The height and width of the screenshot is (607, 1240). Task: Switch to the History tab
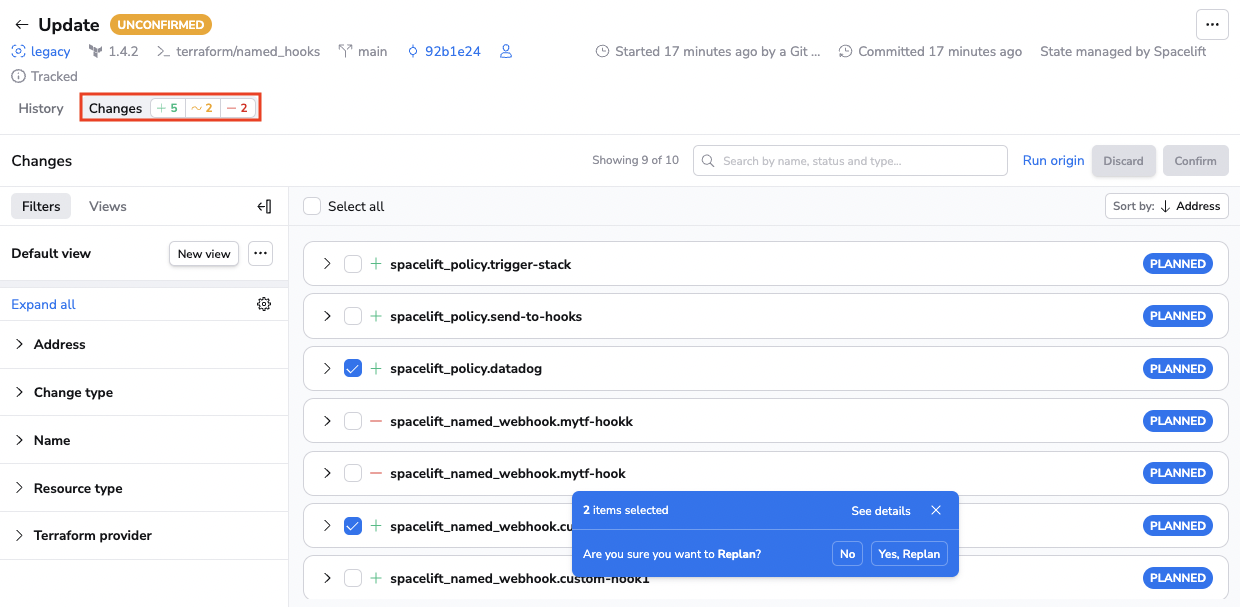tap(41, 108)
